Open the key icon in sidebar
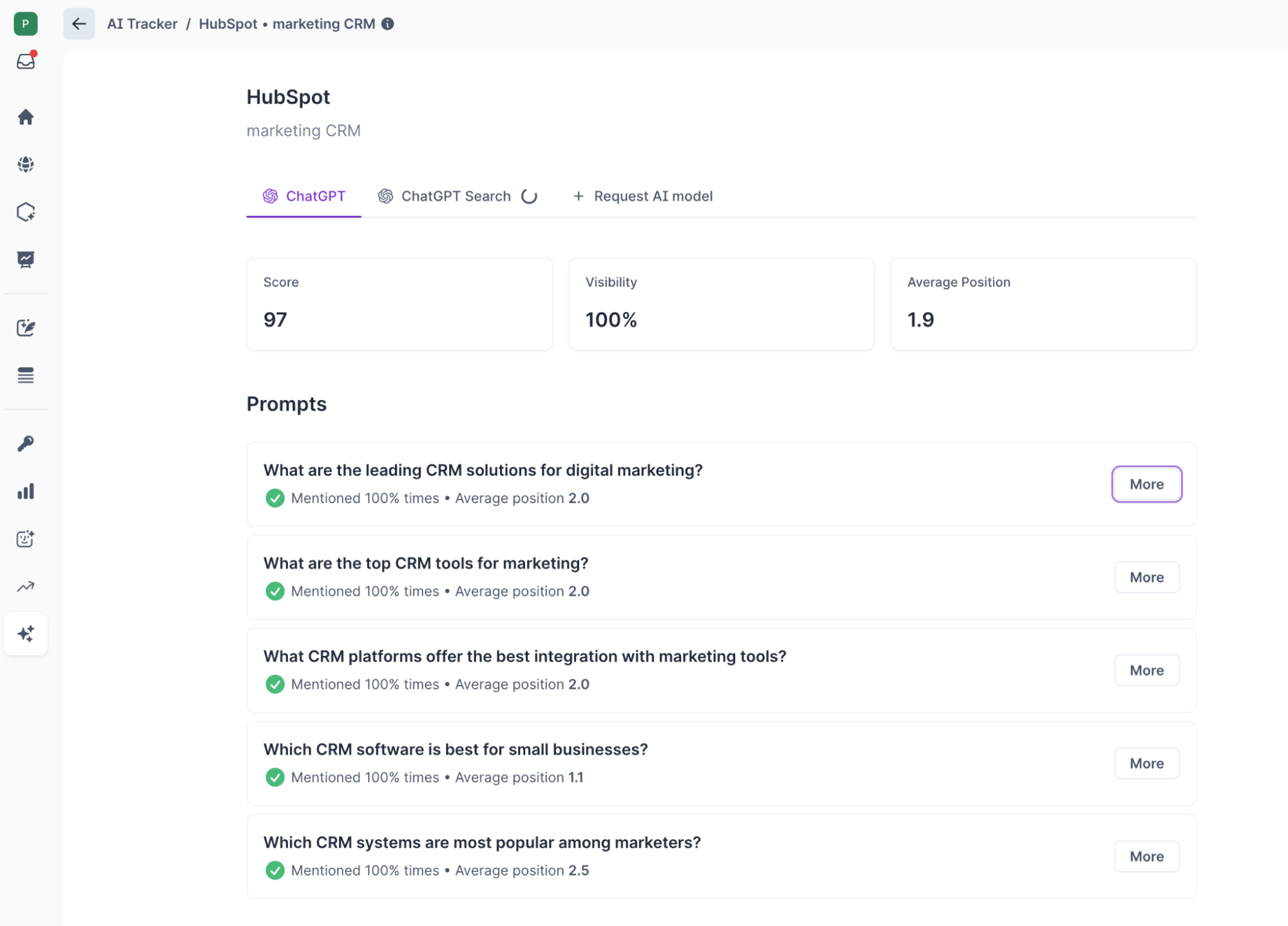Screen dimensions: 1288x926 [26, 443]
